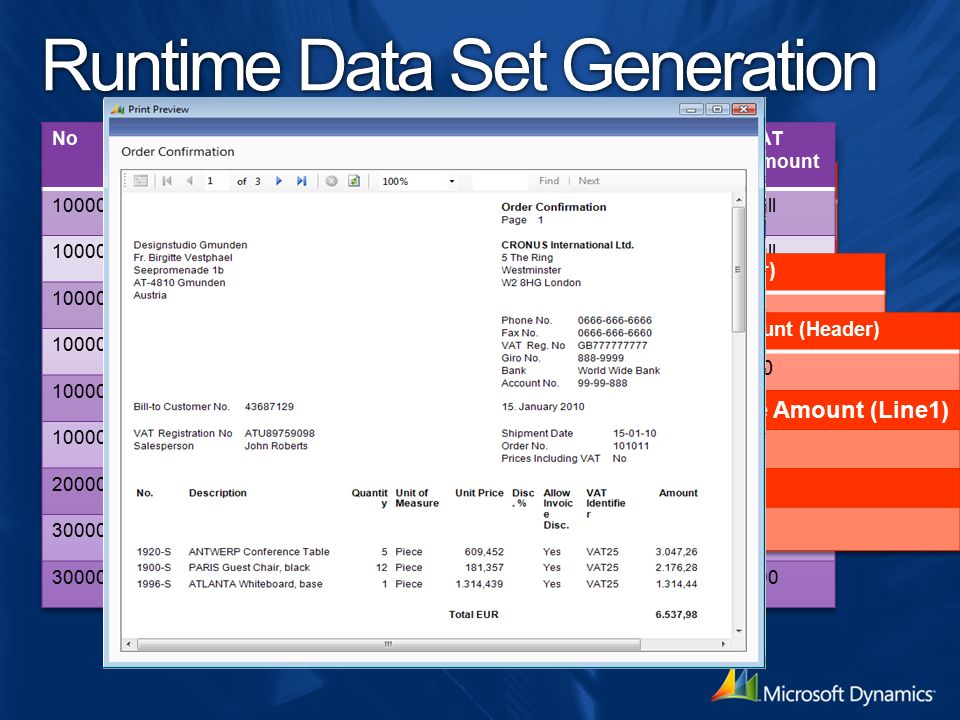Image resolution: width=960 pixels, height=720 pixels.
Task: Click phone number 0666-666-6666
Action: pos(615,320)
